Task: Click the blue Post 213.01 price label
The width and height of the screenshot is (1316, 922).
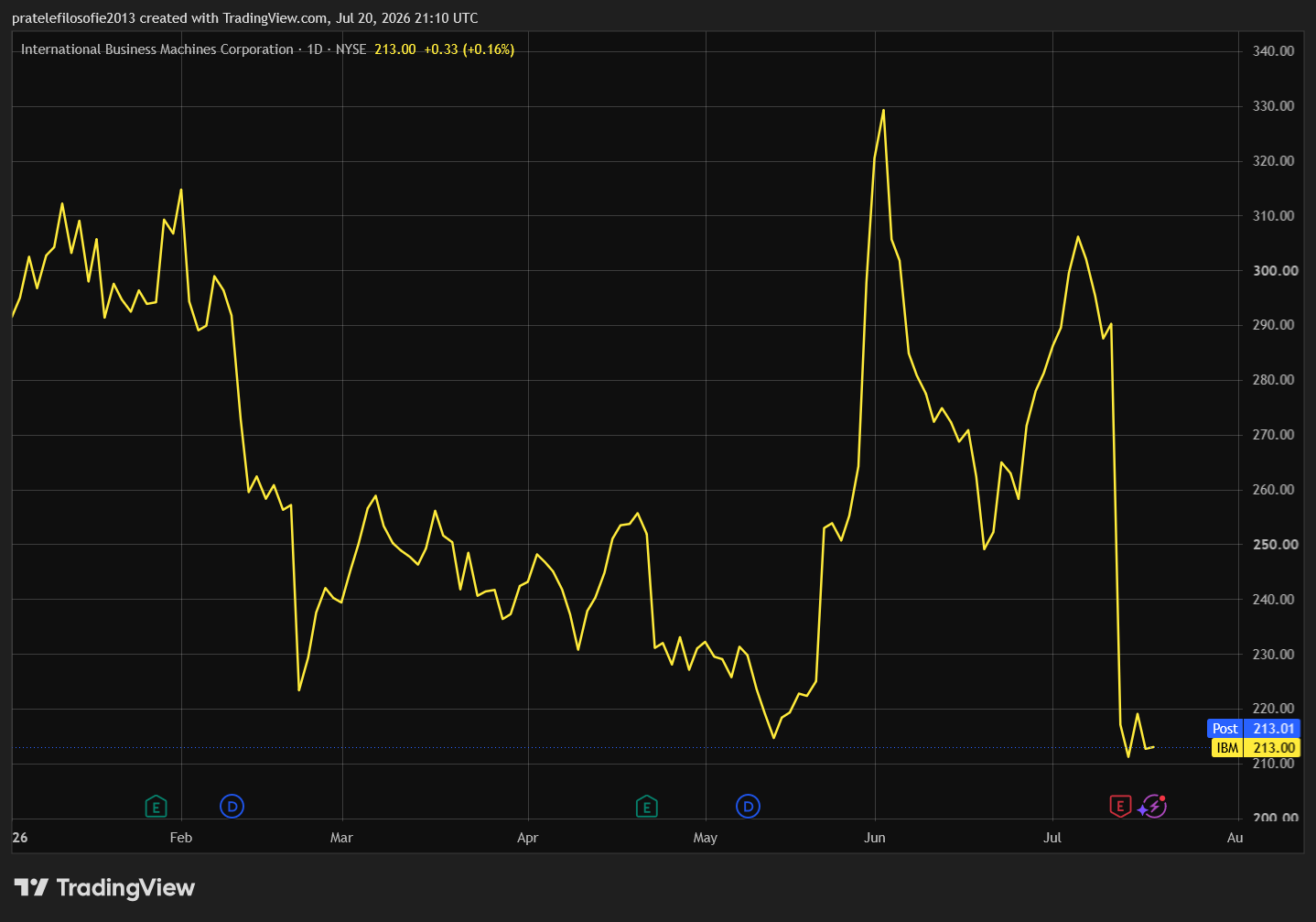Action: pyautogui.click(x=1254, y=729)
